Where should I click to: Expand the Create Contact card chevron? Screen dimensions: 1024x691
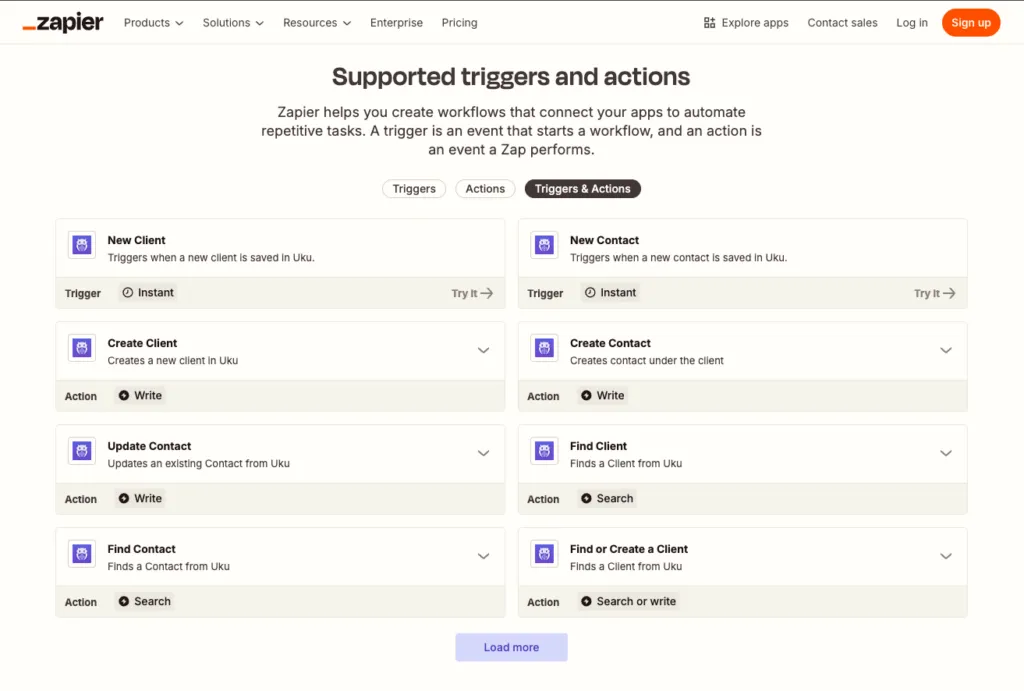click(946, 351)
